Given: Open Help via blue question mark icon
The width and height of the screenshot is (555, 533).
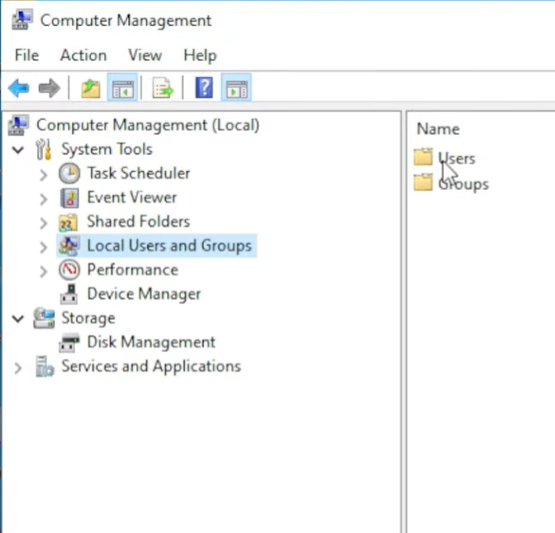Looking at the screenshot, I should coord(204,88).
